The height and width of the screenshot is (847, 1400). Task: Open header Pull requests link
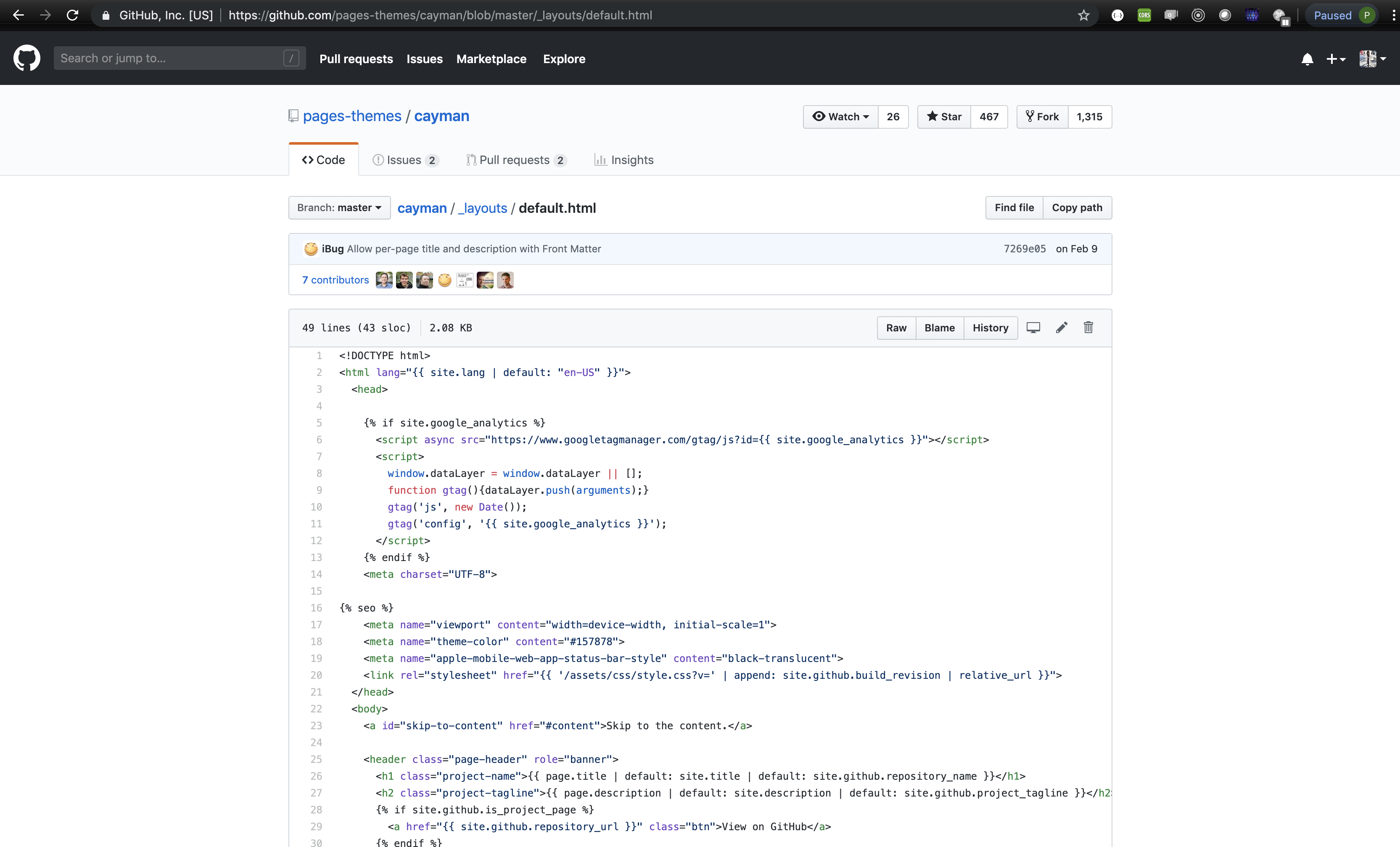(356, 58)
